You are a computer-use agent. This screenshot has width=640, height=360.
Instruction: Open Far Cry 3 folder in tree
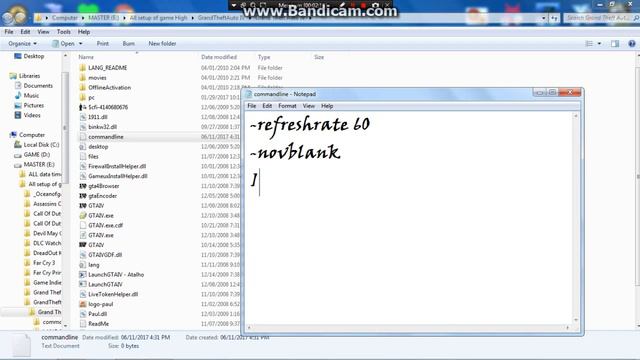[x=44, y=262]
